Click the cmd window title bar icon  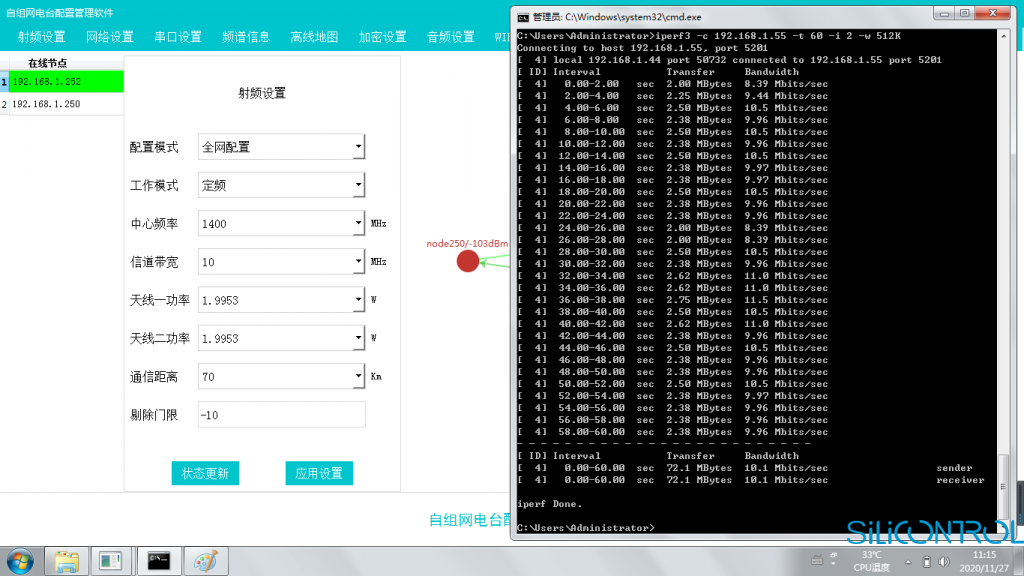coord(523,16)
